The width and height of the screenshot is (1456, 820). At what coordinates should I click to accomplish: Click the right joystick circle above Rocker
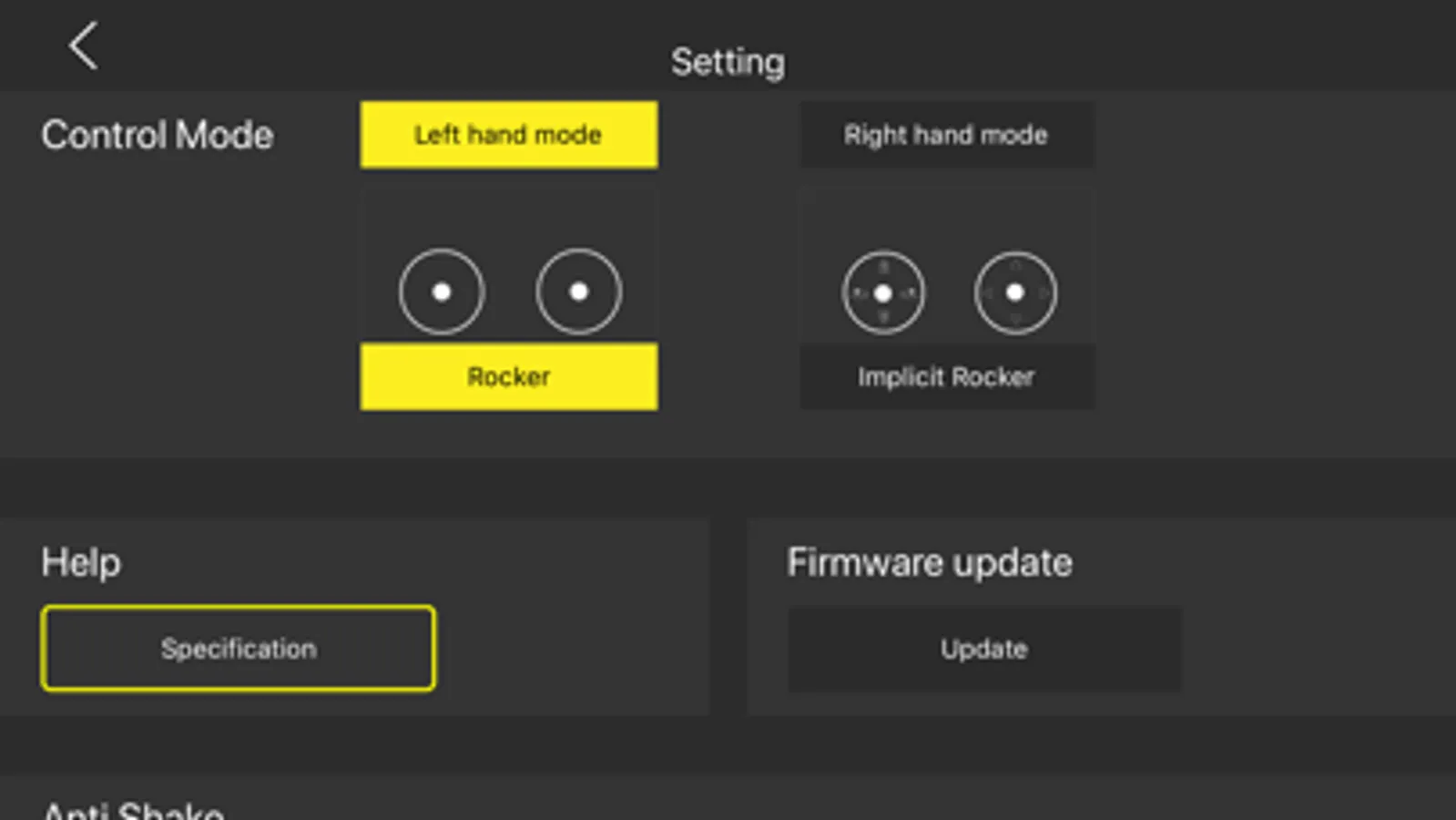[x=579, y=292]
